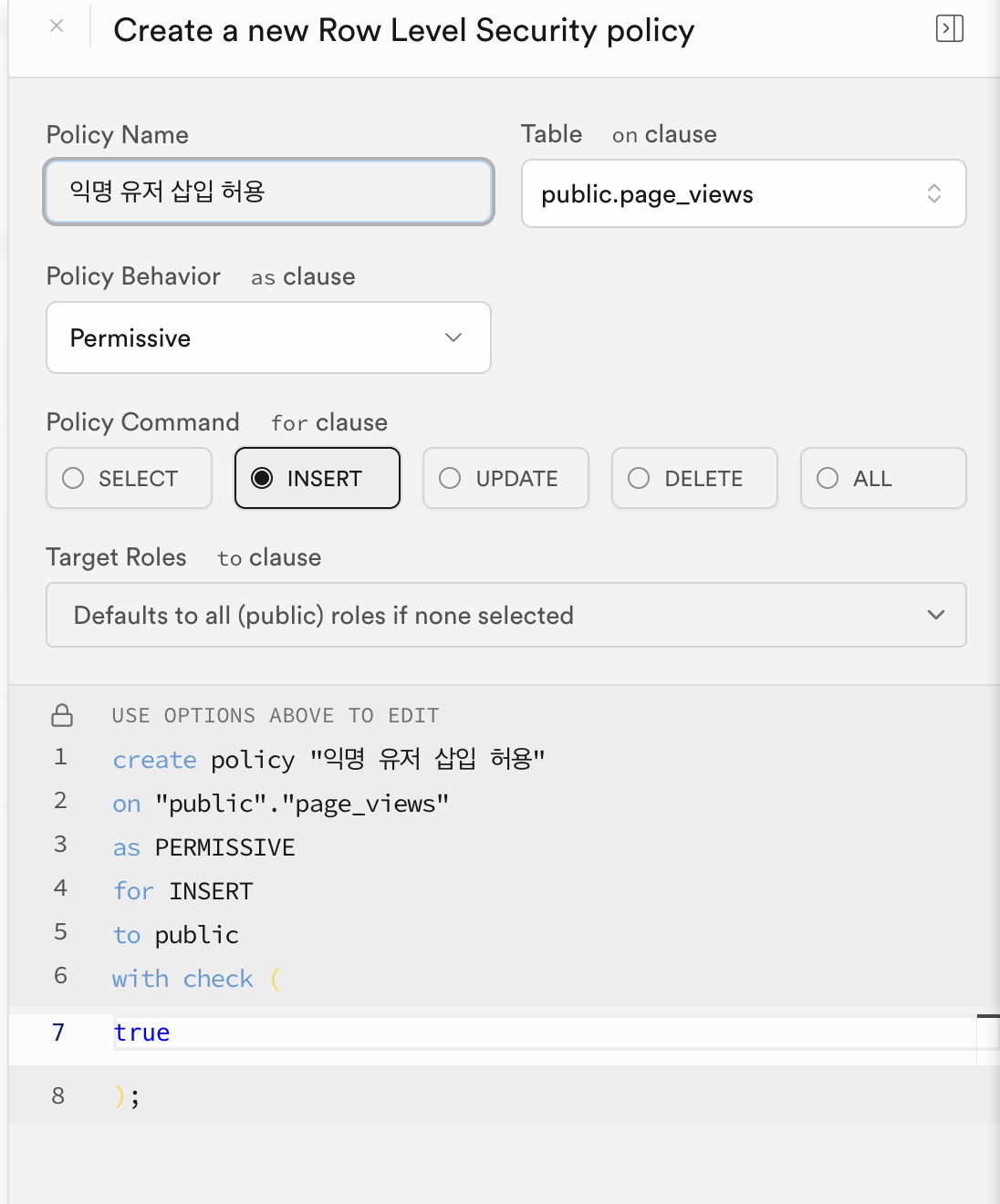Open the Target Roles dropdown
Screen dimensions: 1000x1204
pyautogui.click(x=505, y=615)
